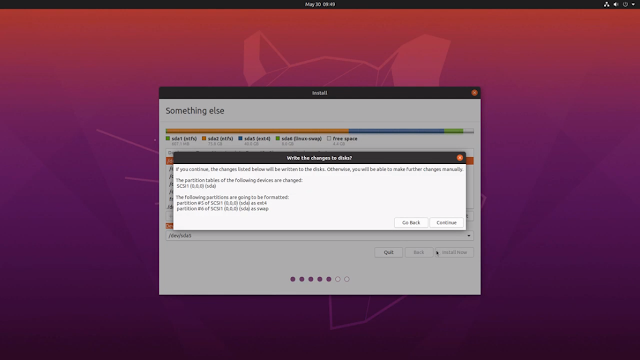Click 'partition #6 of SCSI1 (0,0,0) (sda) as swap' line
Screen dimensions: 640x360
[222, 209]
